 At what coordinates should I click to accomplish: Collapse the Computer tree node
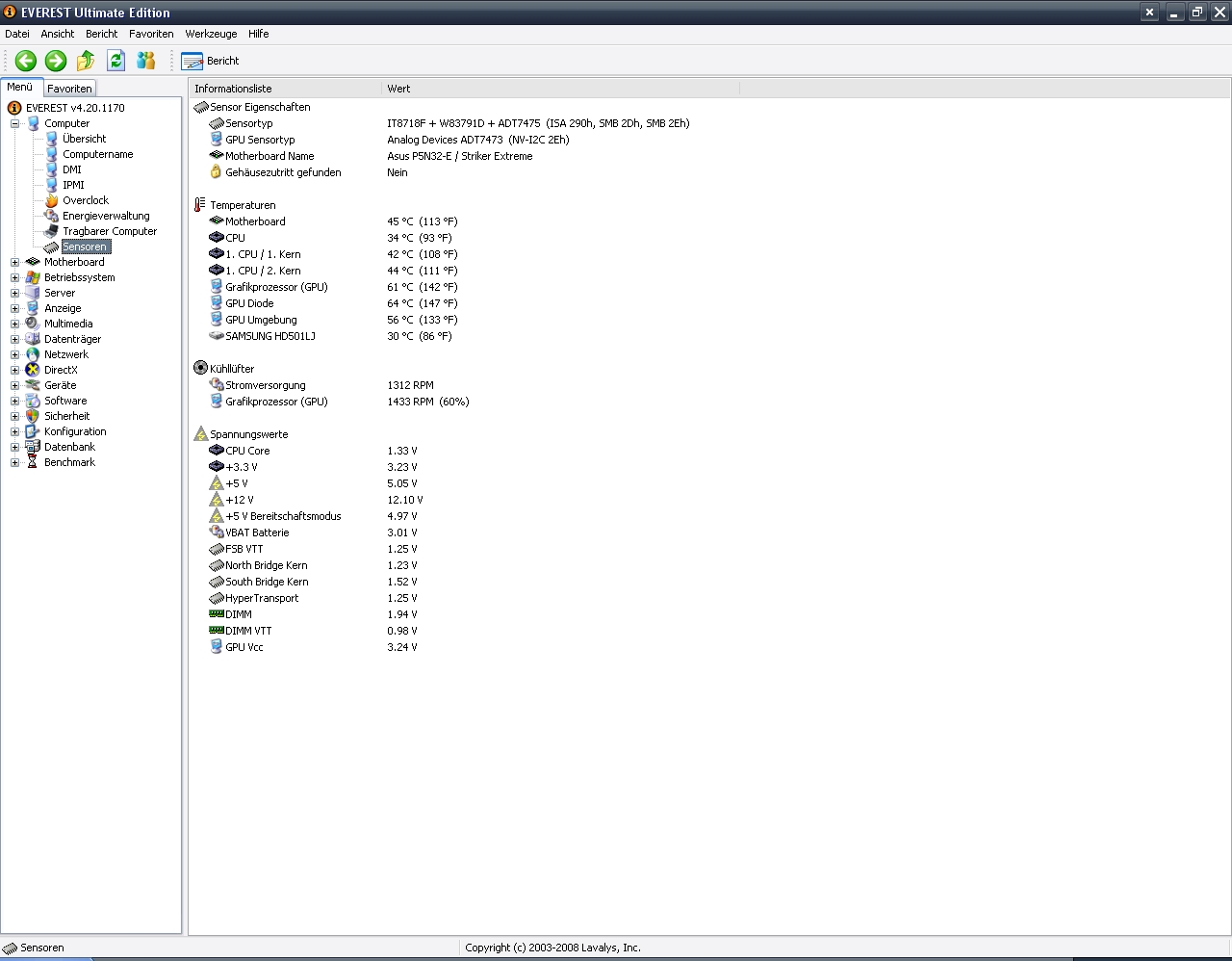point(15,123)
